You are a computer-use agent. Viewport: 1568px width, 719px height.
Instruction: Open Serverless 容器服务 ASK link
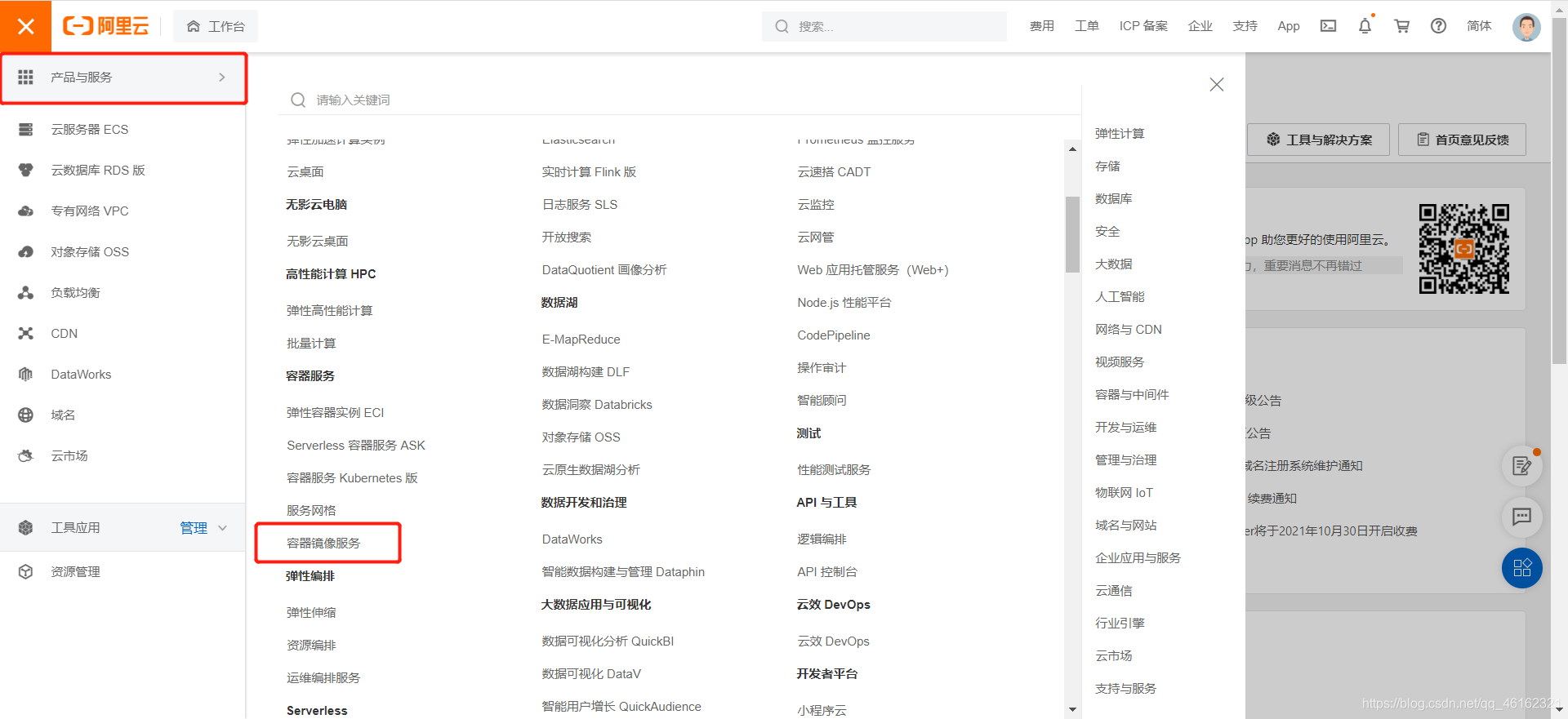click(x=356, y=446)
